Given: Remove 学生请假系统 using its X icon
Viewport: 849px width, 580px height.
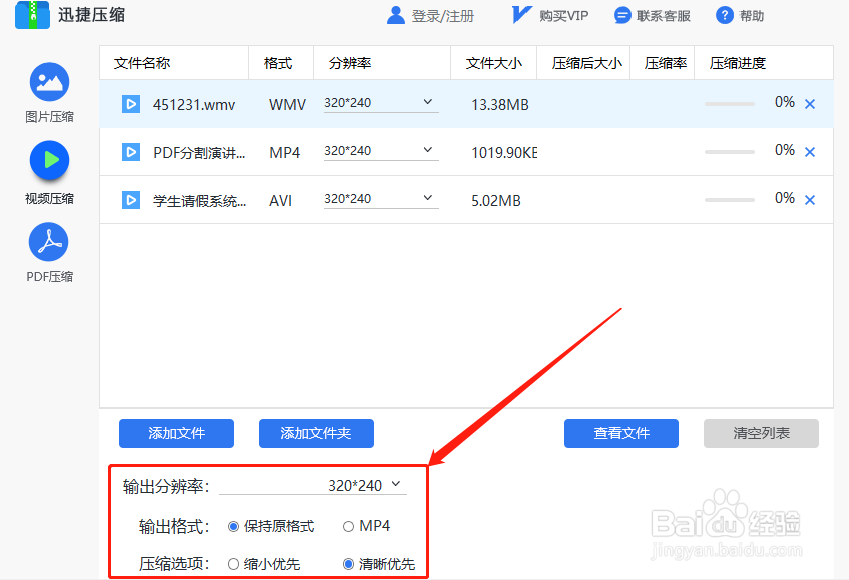Looking at the screenshot, I should pyautogui.click(x=810, y=199).
